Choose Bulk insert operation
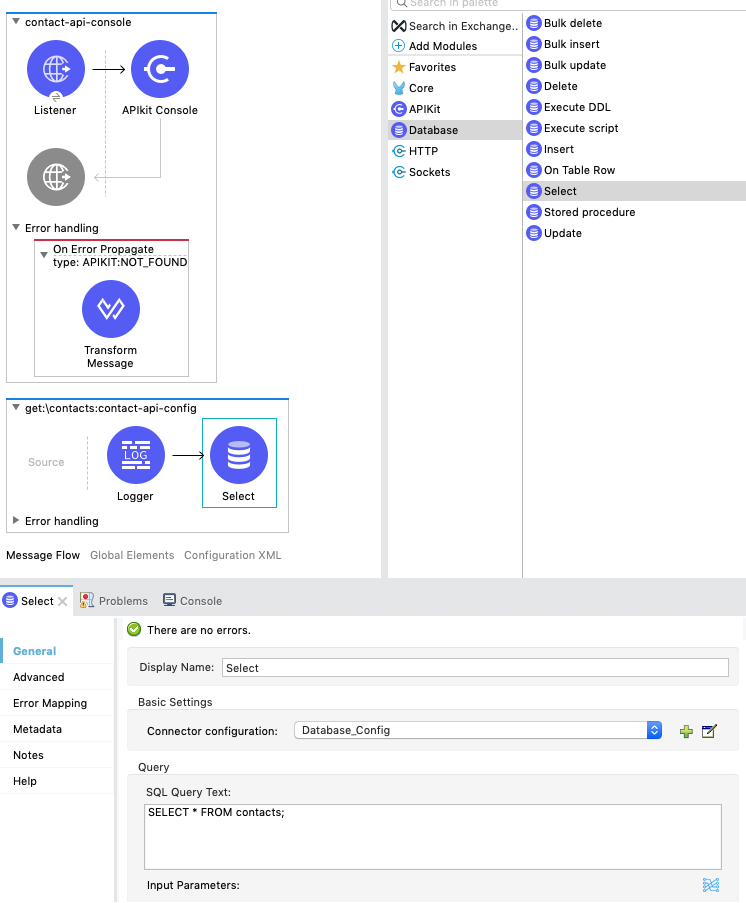The width and height of the screenshot is (746, 903). [564, 44]
